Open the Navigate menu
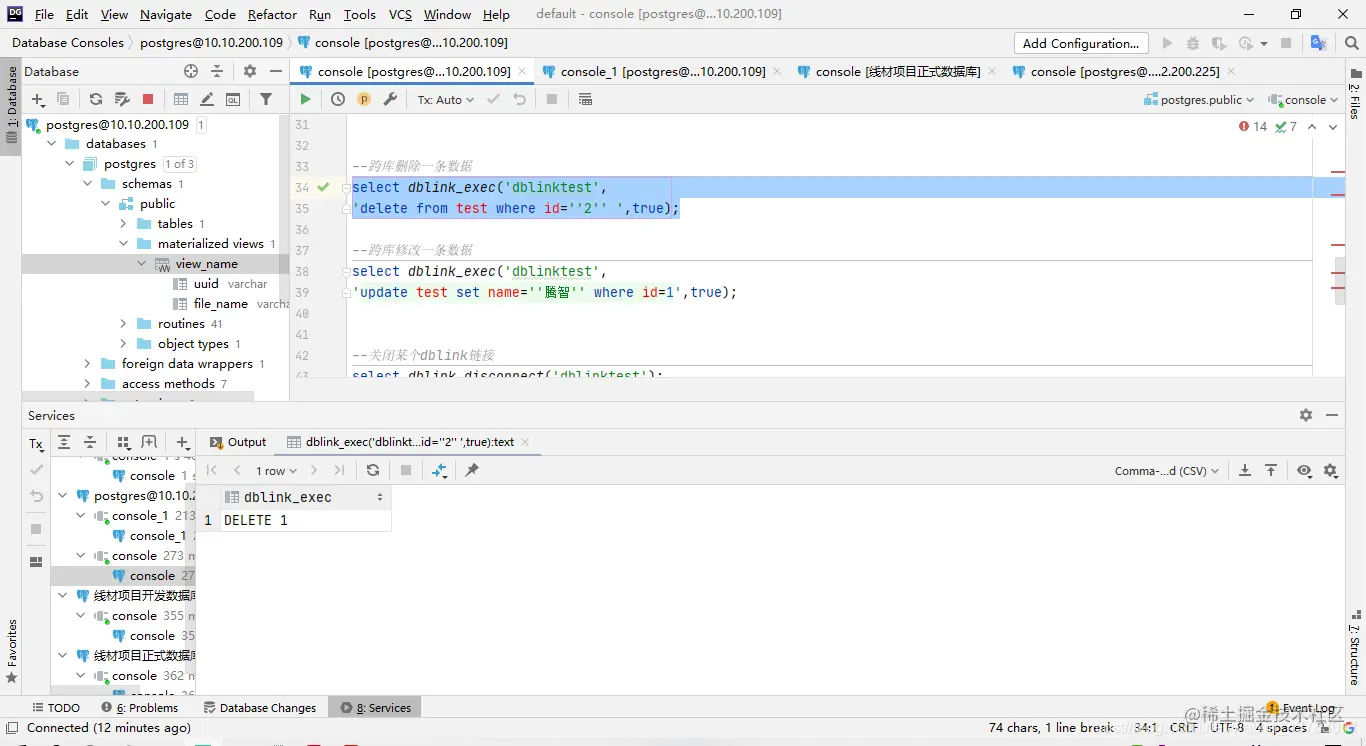Viewport: 1366px width, 746px height. click(166, 14)
